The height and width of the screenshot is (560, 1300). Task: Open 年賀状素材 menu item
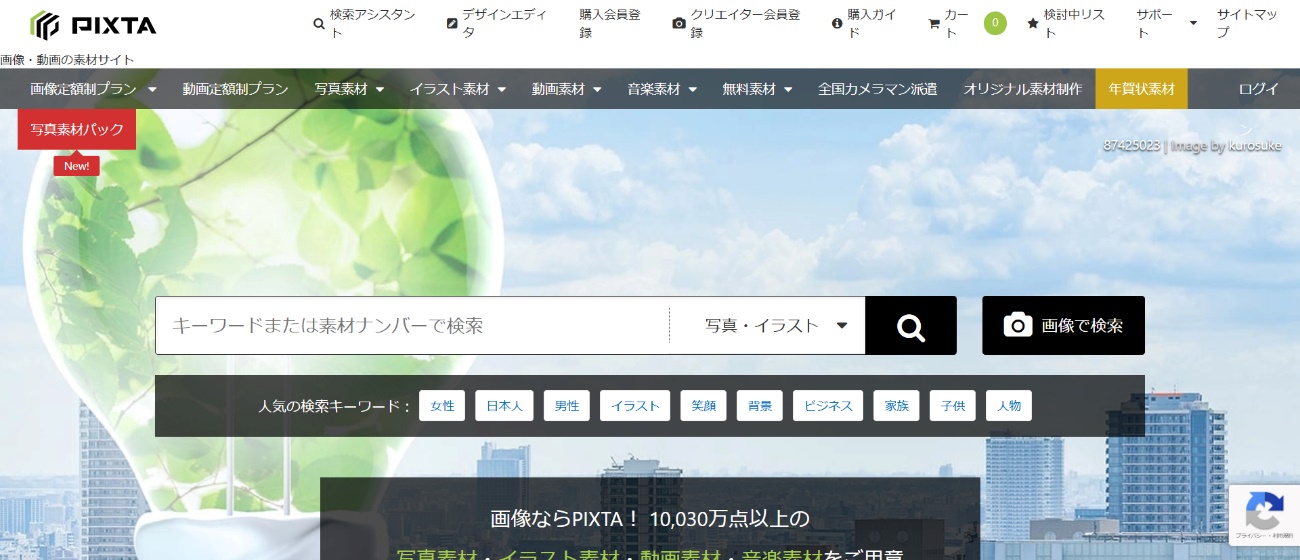(x=1141, y=89)
